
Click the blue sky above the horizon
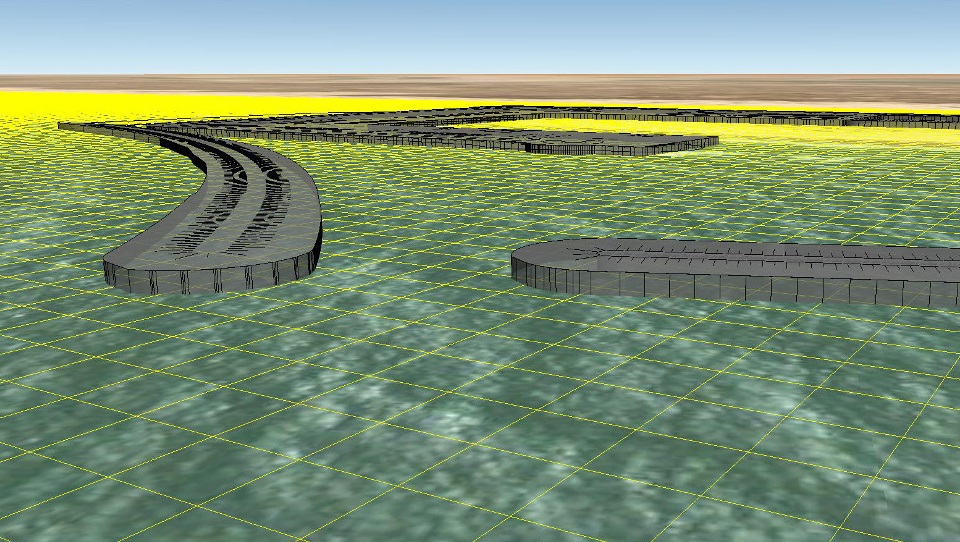[x=480, y=35]
